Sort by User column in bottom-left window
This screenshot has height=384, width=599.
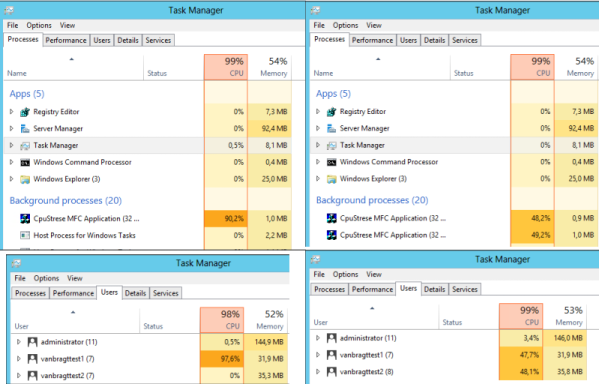[75, 320]
